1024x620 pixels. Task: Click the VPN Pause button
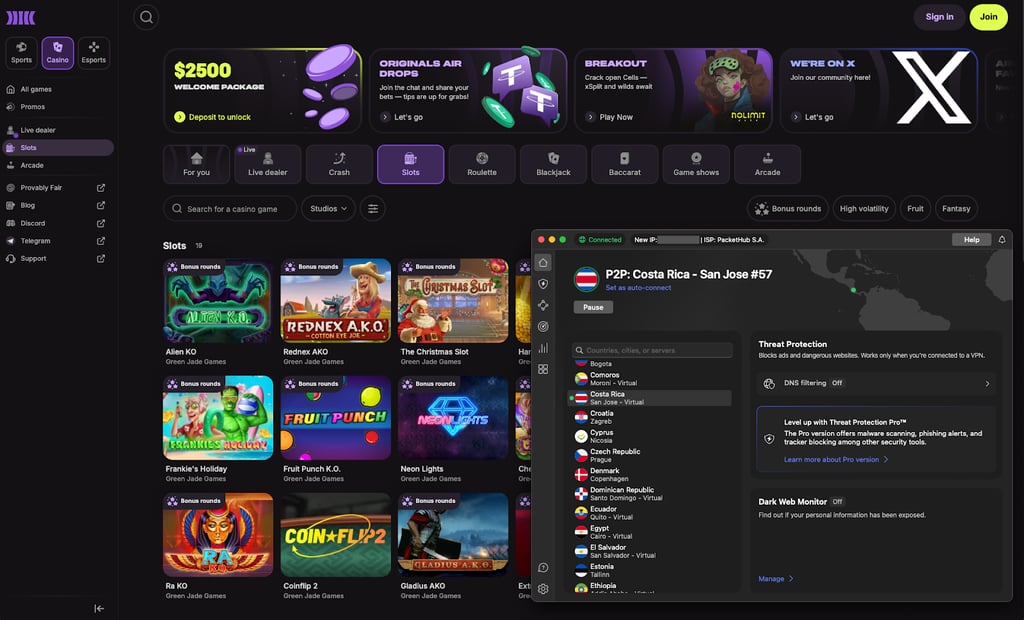click(593, 307)
